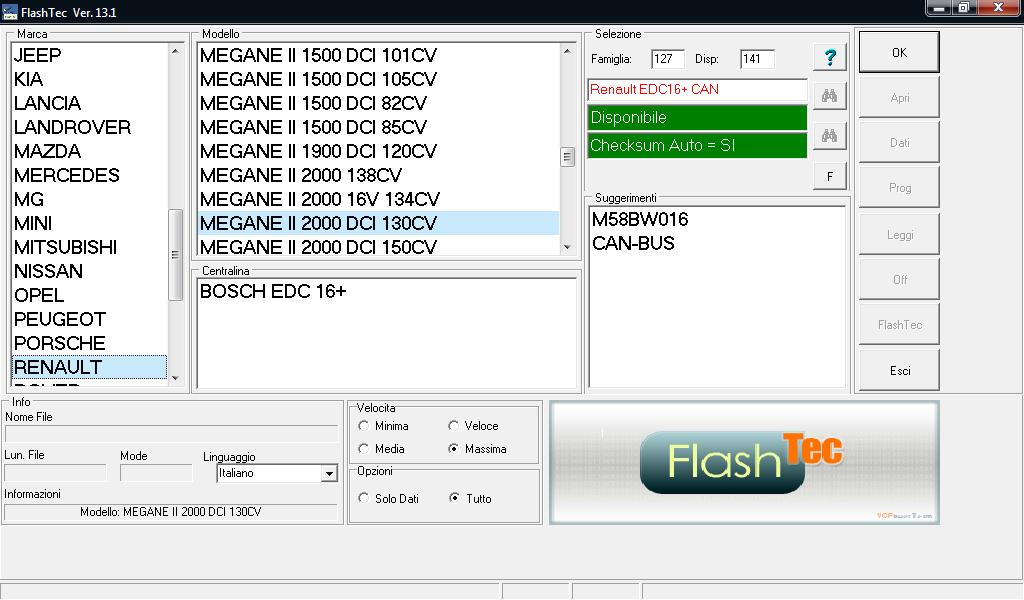Click the Modello list scroll-up arrow
This screenshot has height=600, width=1024.
(567, 51)
